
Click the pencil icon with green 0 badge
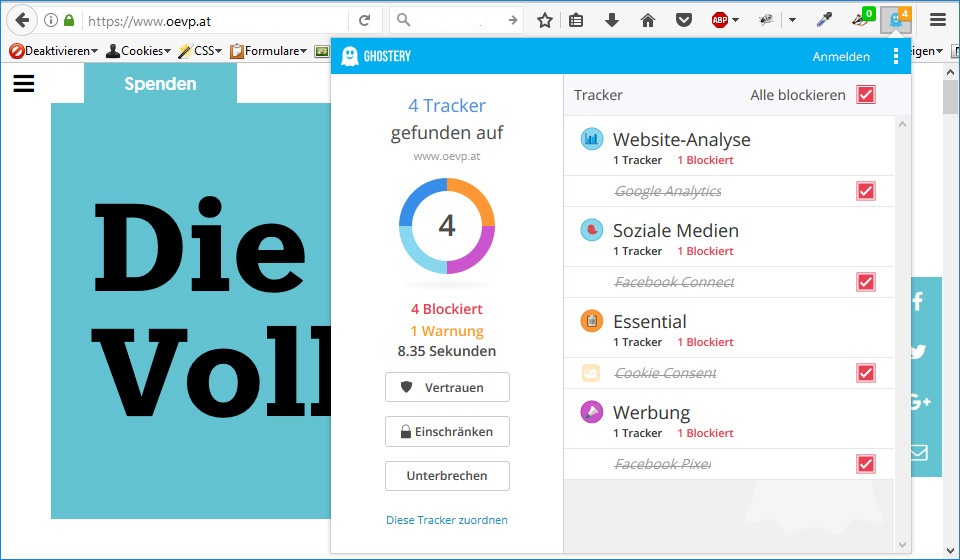862,18
